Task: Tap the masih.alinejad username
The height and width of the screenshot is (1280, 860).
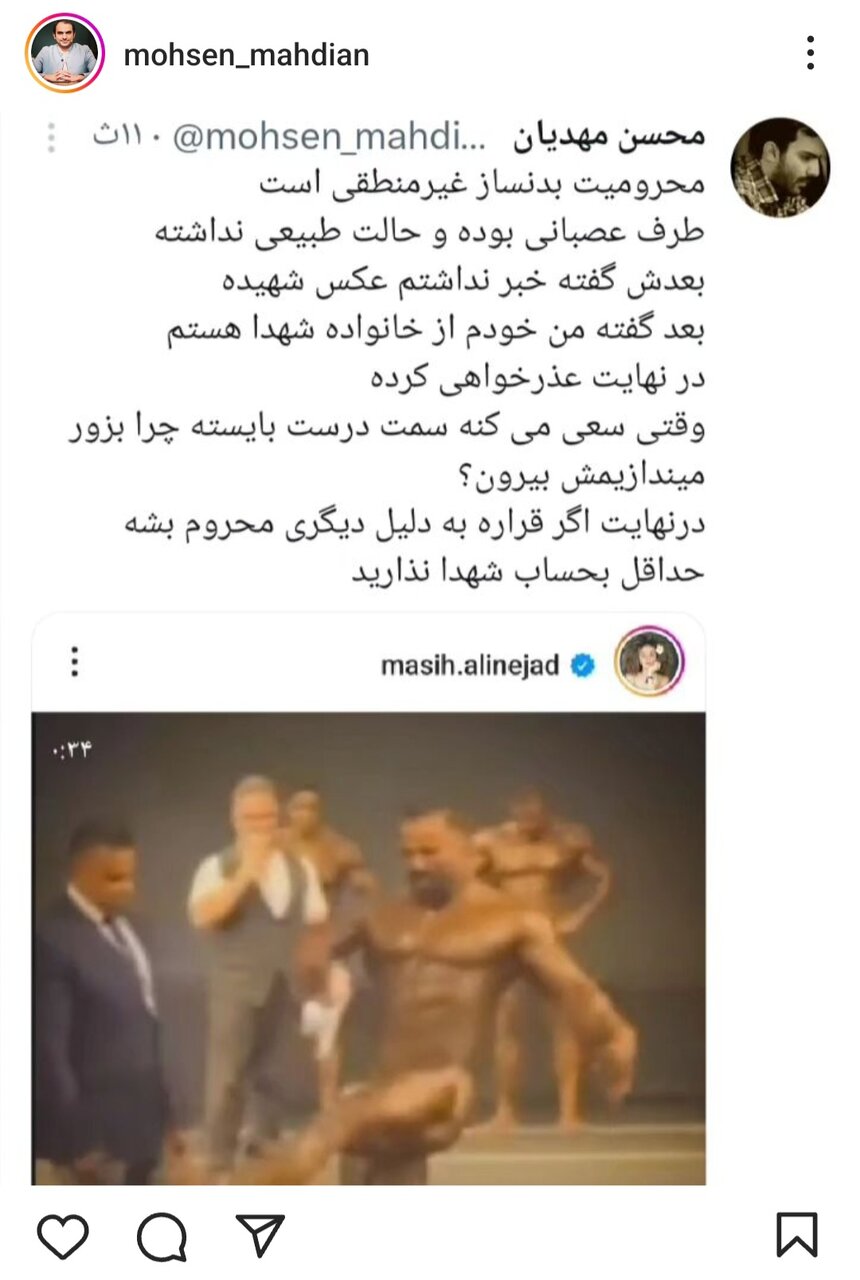Action: pyautogui.click(x=469, y=665)
